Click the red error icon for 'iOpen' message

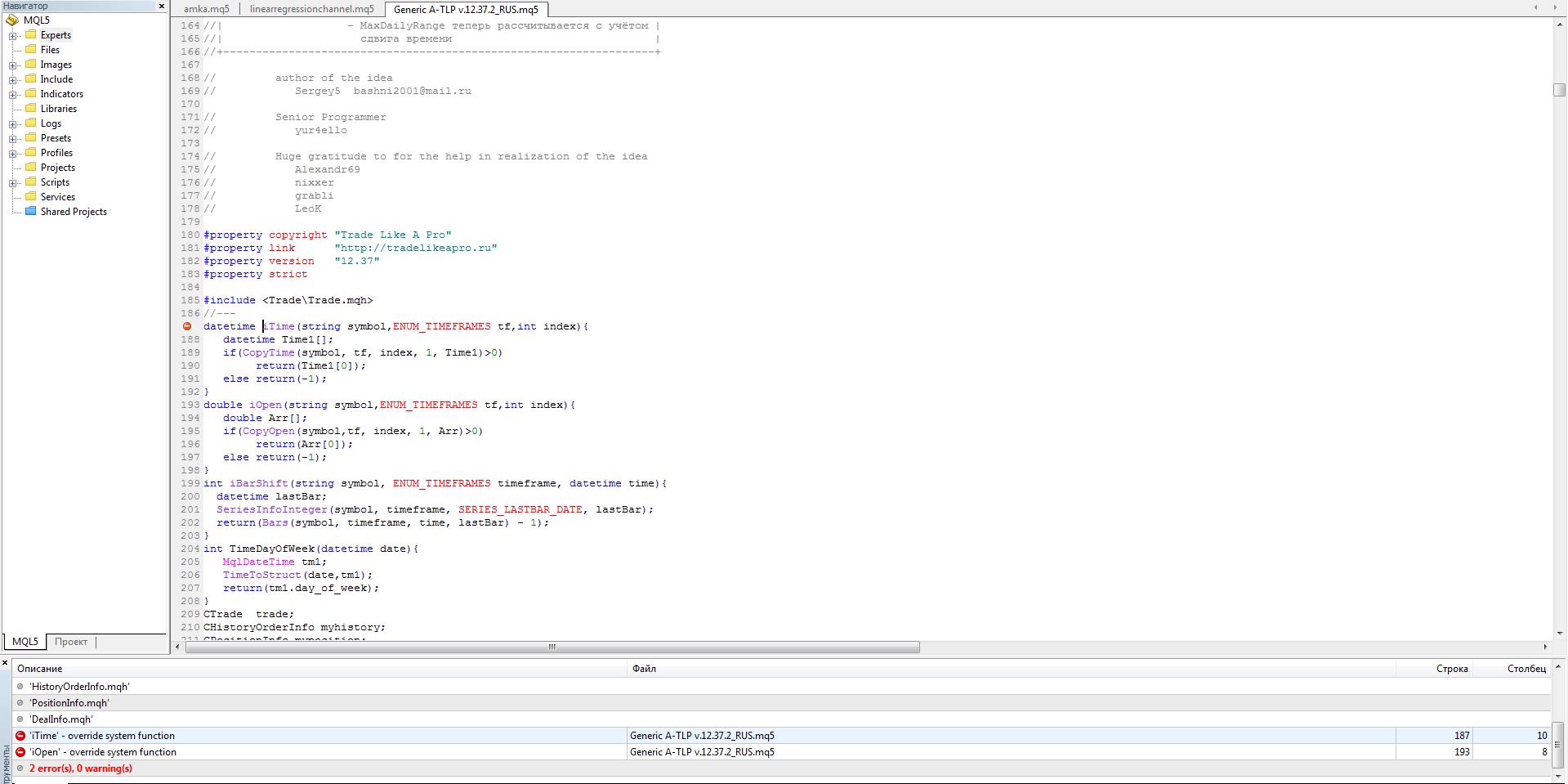(20, 752)
